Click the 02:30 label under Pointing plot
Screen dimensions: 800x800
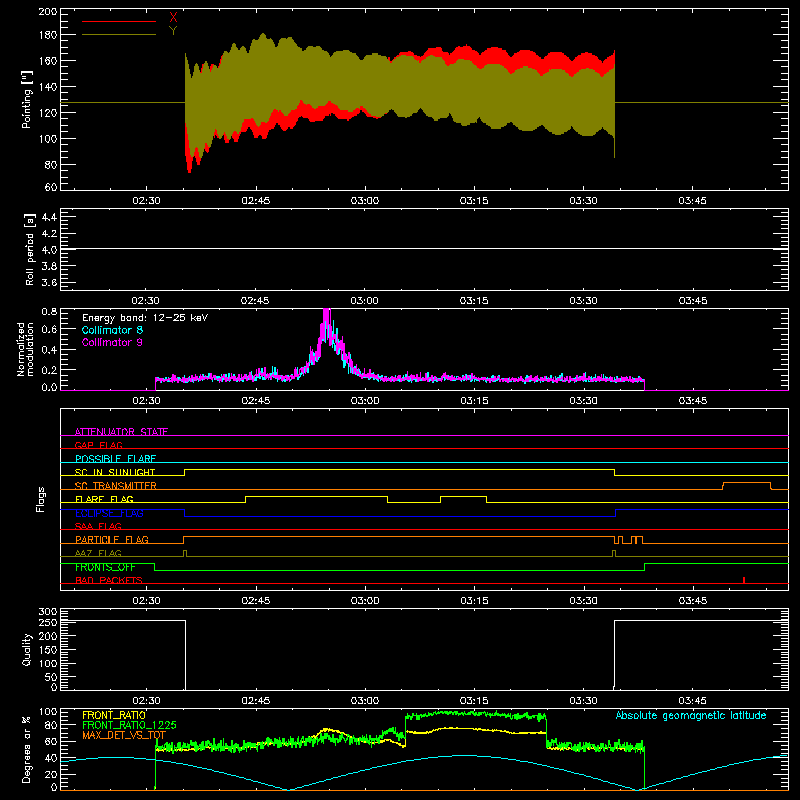(146, 201)
